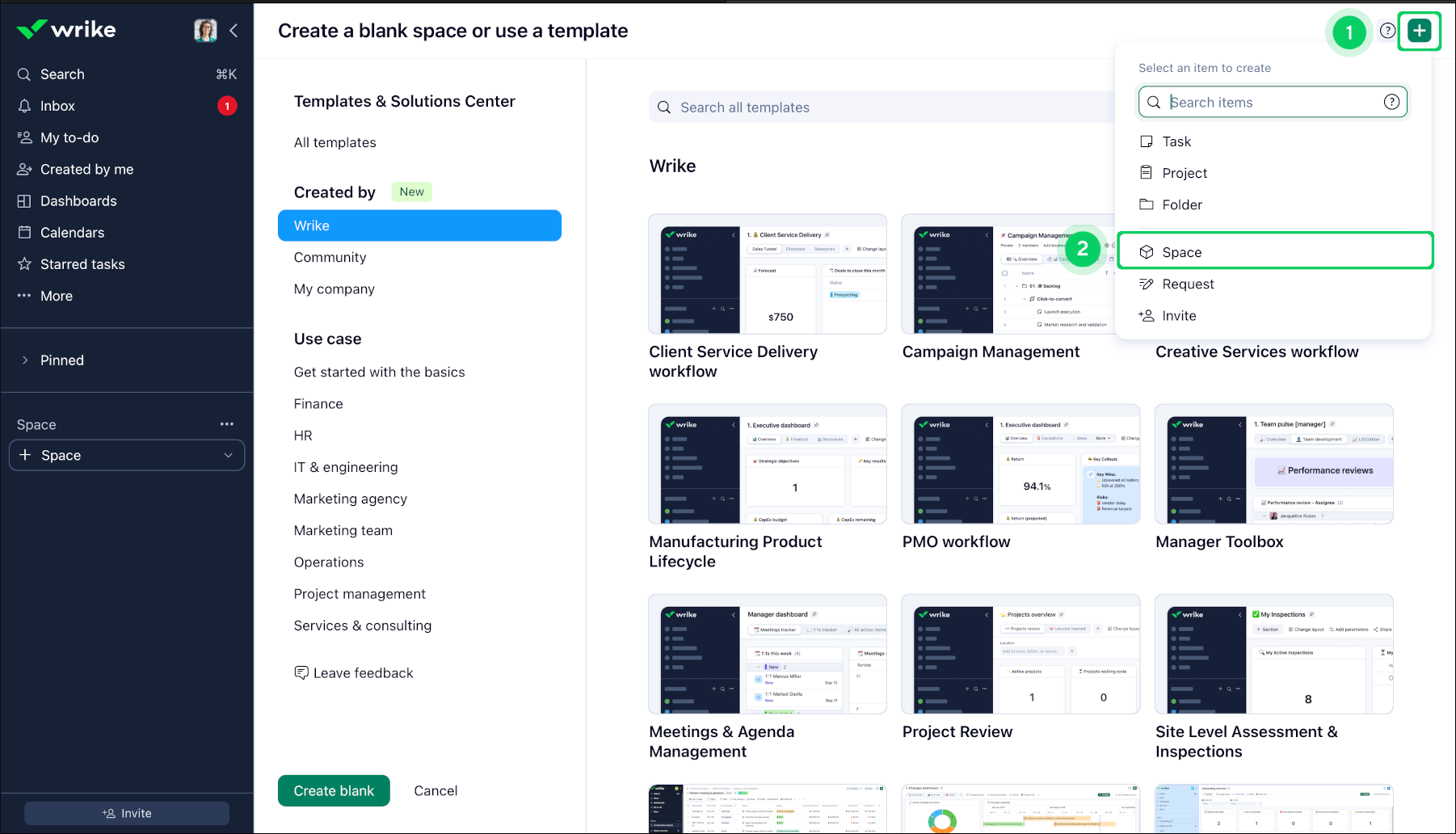Click the Create blank button
The width and height of the screenshot is (1456, 834).
click(334, 791)
